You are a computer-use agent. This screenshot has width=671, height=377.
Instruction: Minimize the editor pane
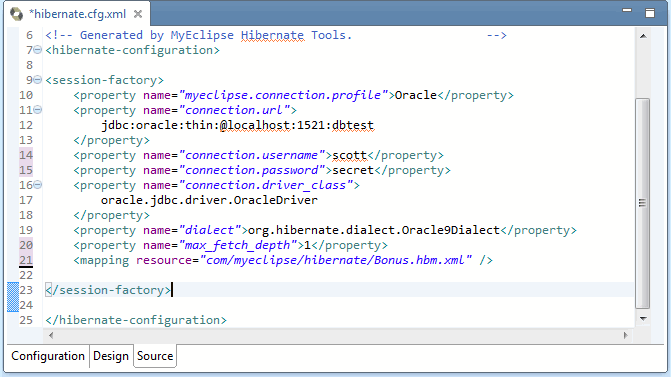click(x=627, y=10)
